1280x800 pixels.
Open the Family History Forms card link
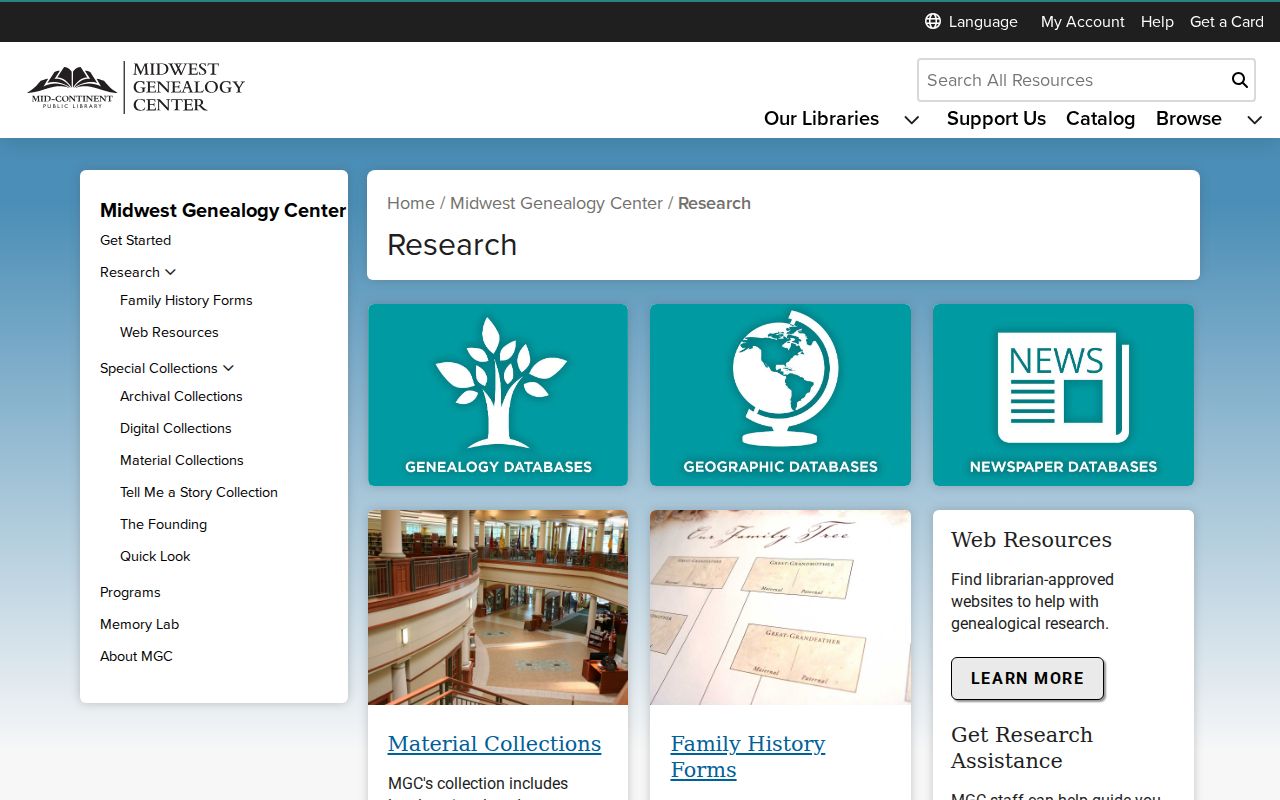point(748,757)
